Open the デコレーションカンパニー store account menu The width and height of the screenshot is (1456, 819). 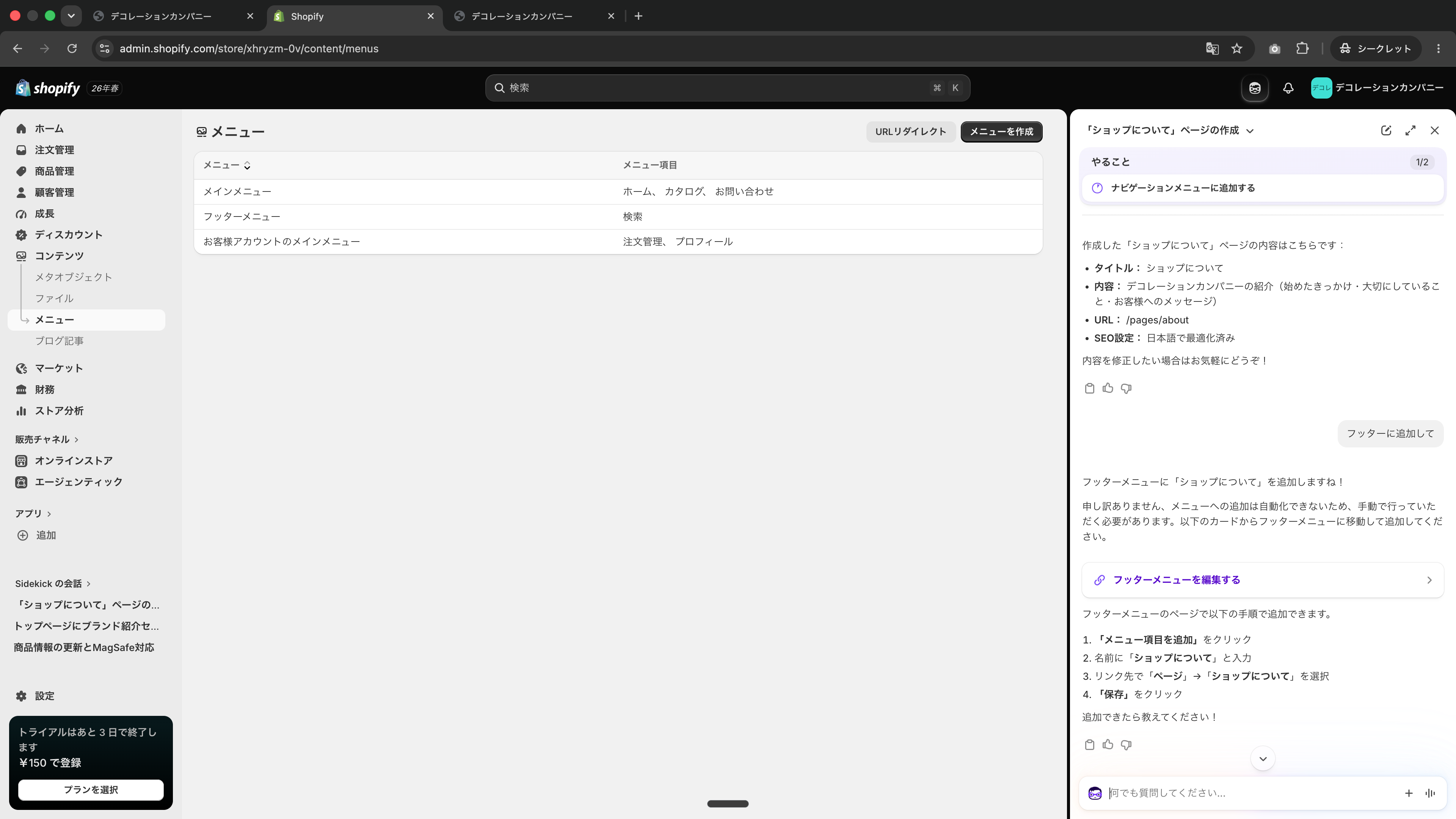point(1377,88)
